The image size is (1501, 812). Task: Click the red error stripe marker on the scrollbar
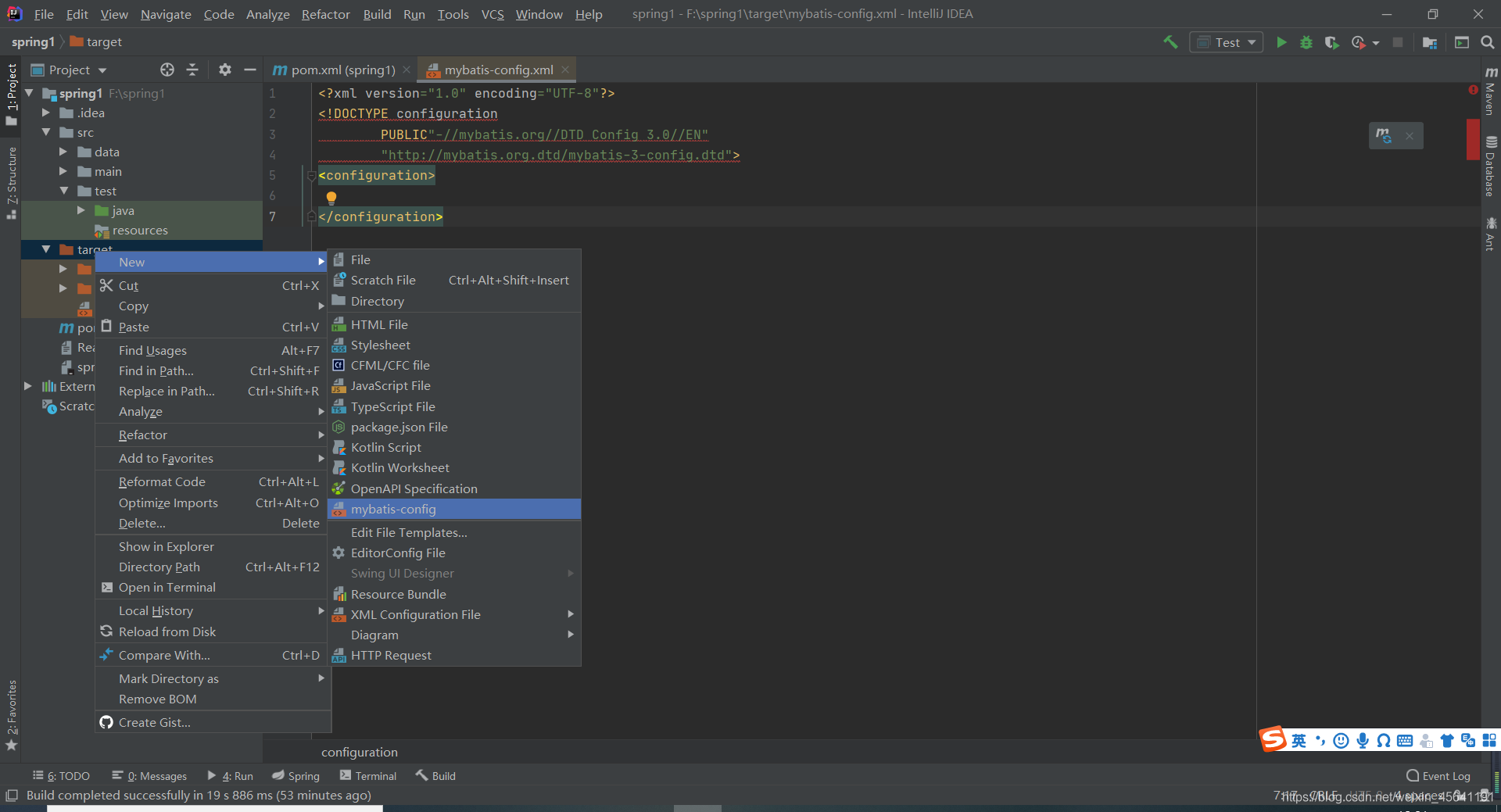pyautogui.click(x=1473, y=139)
